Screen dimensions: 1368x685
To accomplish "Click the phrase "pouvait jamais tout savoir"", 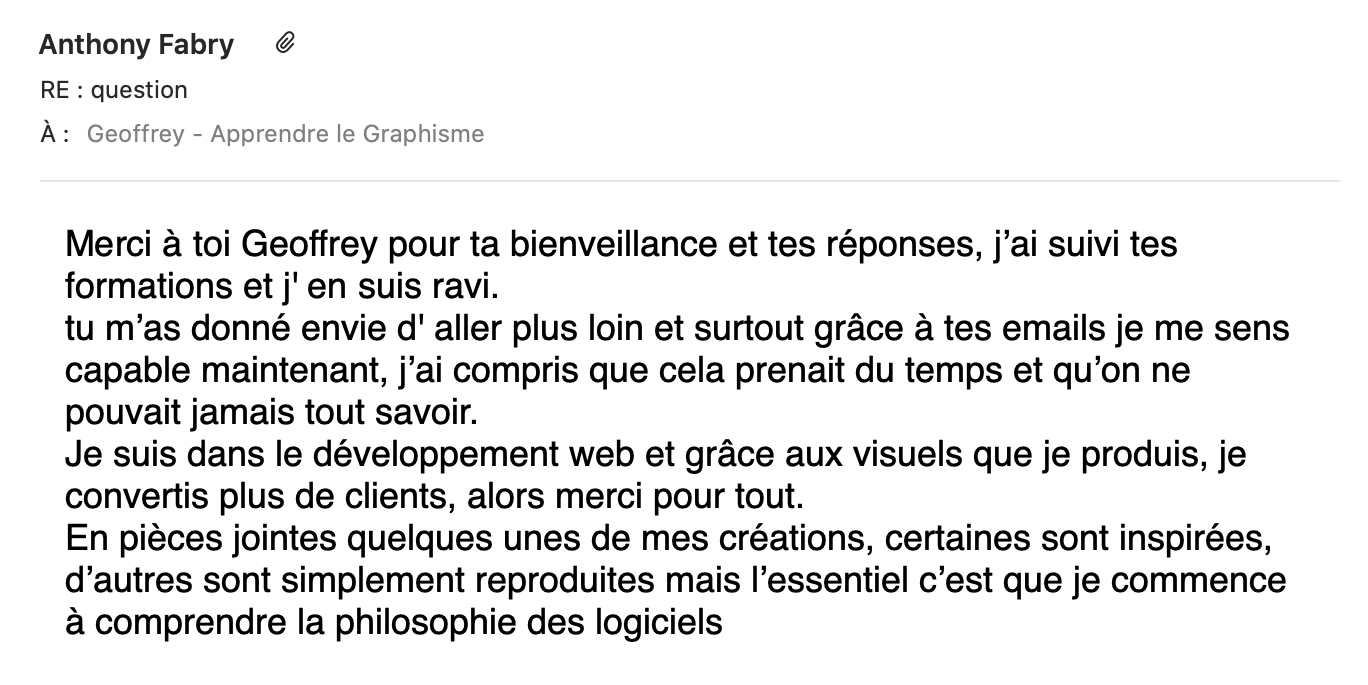I will pyautogui.click(x=259, y=413).
